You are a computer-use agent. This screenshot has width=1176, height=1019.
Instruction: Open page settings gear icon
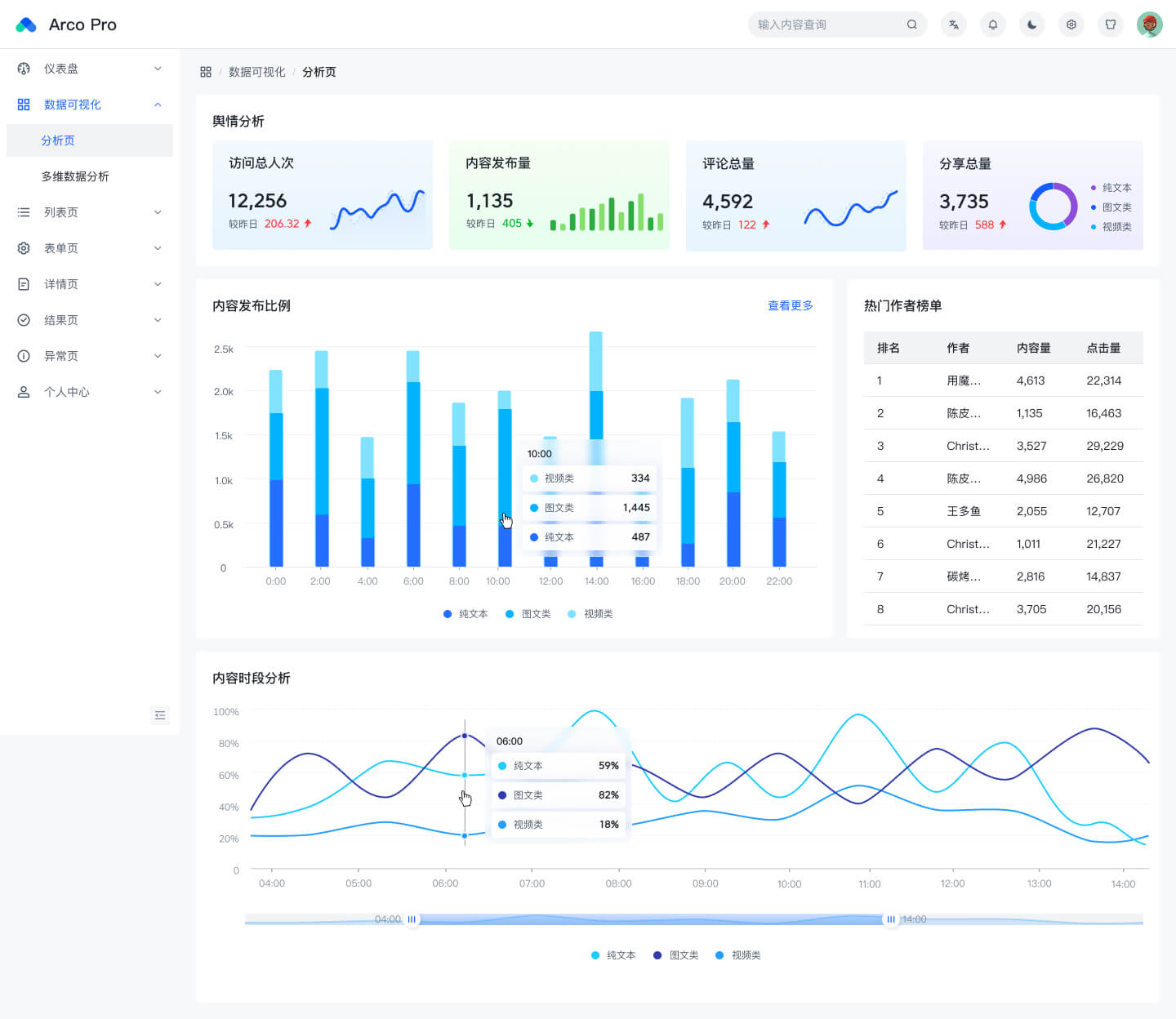click(x=1071, y=24)
